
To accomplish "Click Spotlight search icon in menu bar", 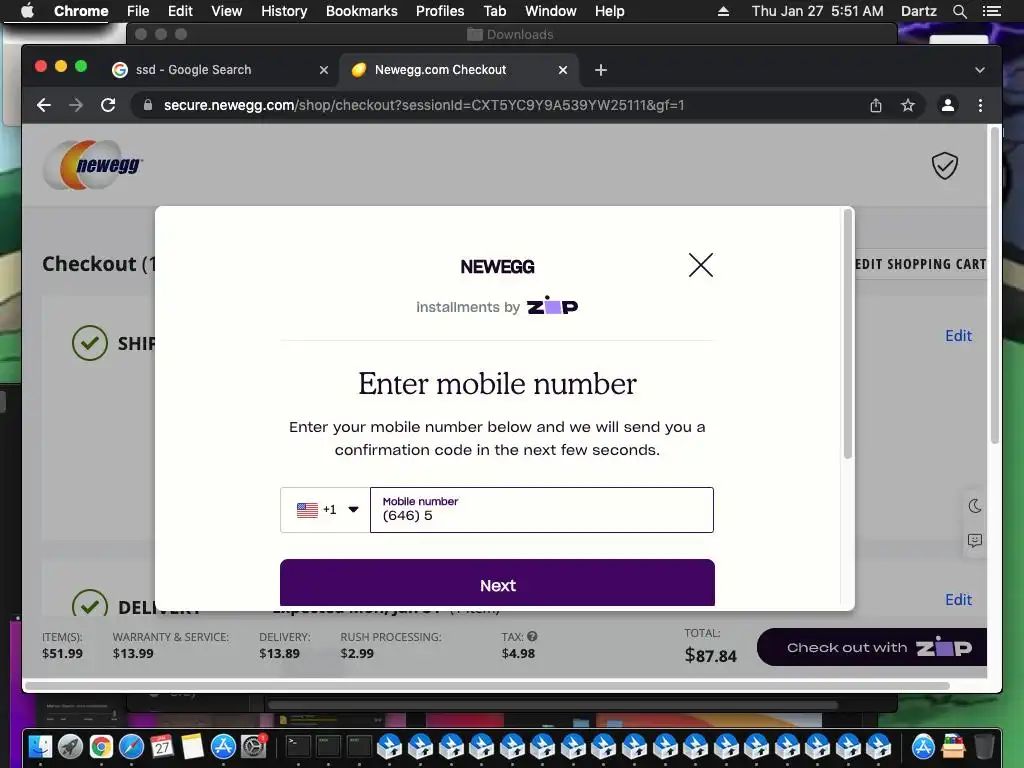I will (959, 11).
